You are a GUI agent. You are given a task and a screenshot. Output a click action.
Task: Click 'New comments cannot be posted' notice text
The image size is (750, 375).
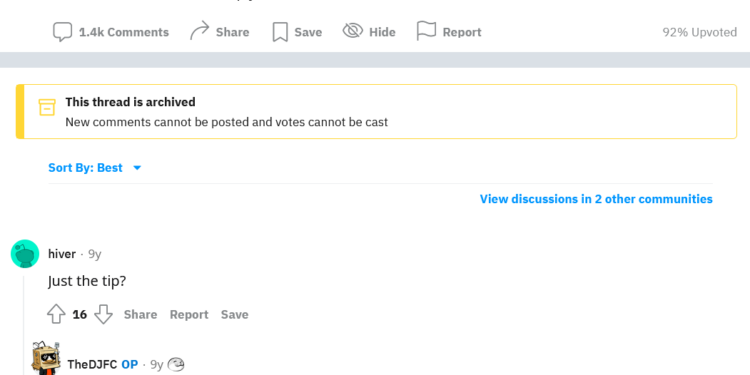pos(227,122)
